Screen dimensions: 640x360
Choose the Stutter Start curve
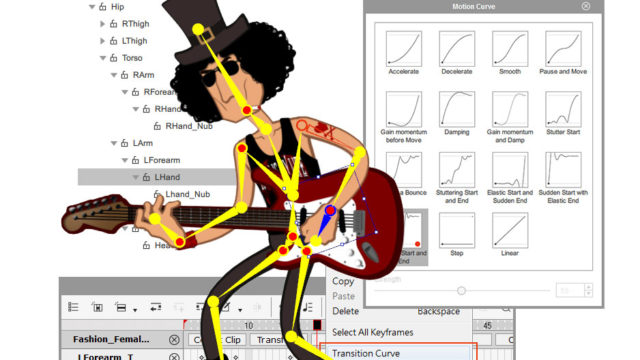click(x=563, y=109)
